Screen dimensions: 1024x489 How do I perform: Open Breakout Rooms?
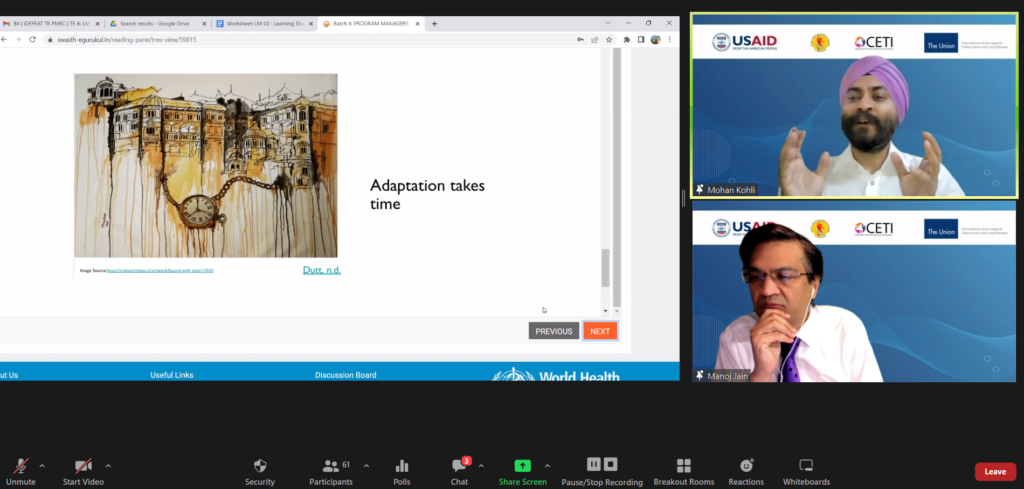[684, 470]
